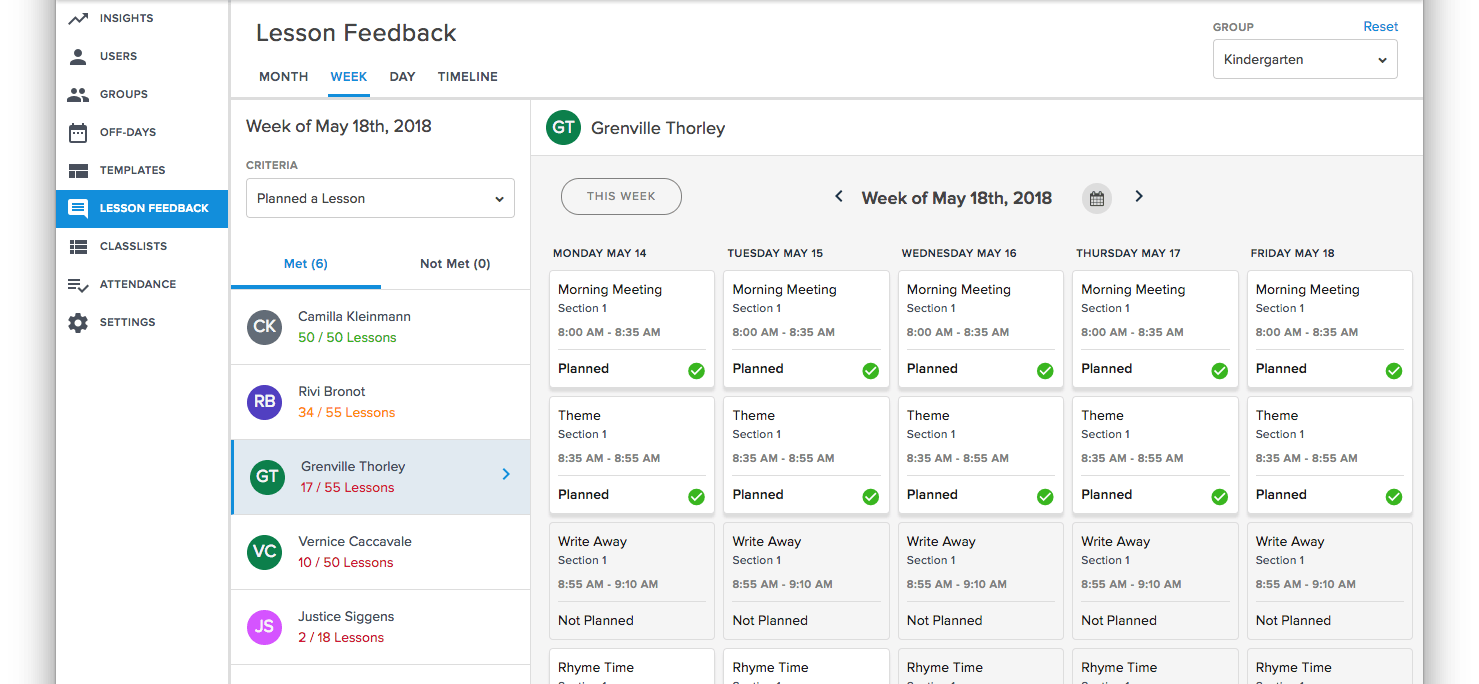Click Wednesday Theme planned checkmark

[1045, 497]
